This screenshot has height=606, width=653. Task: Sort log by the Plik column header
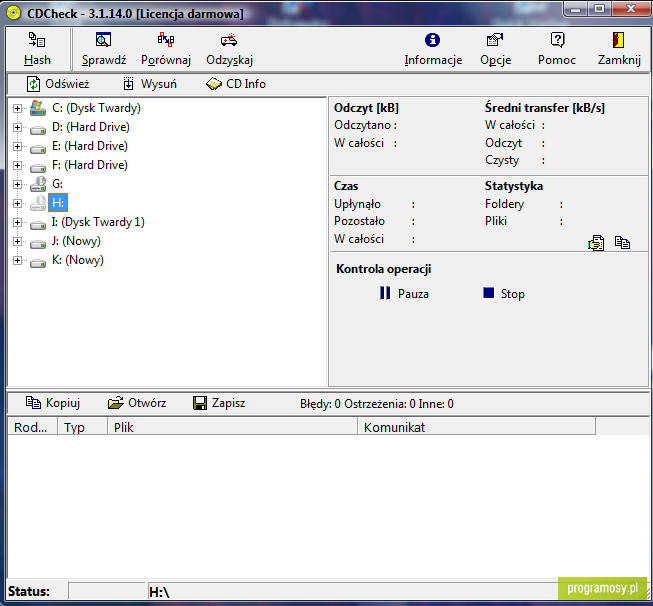pos(232,427)
